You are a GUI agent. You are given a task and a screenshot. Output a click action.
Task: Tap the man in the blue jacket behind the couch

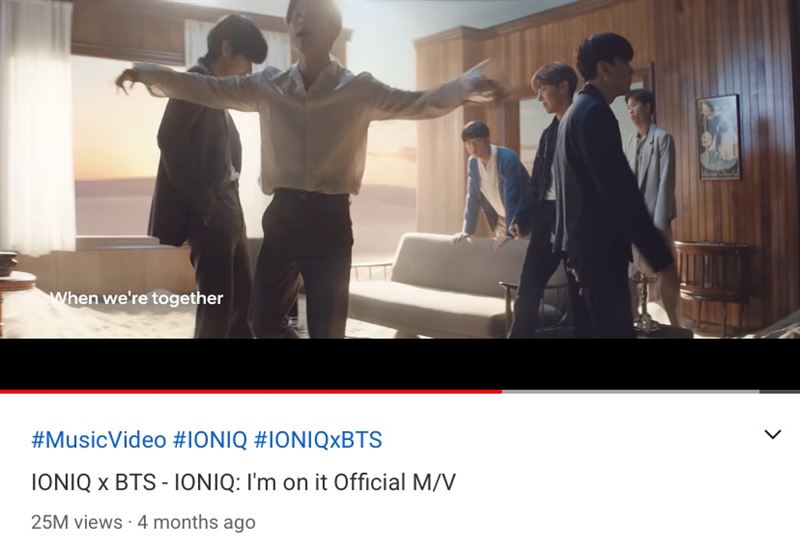(x=494, y=184)
